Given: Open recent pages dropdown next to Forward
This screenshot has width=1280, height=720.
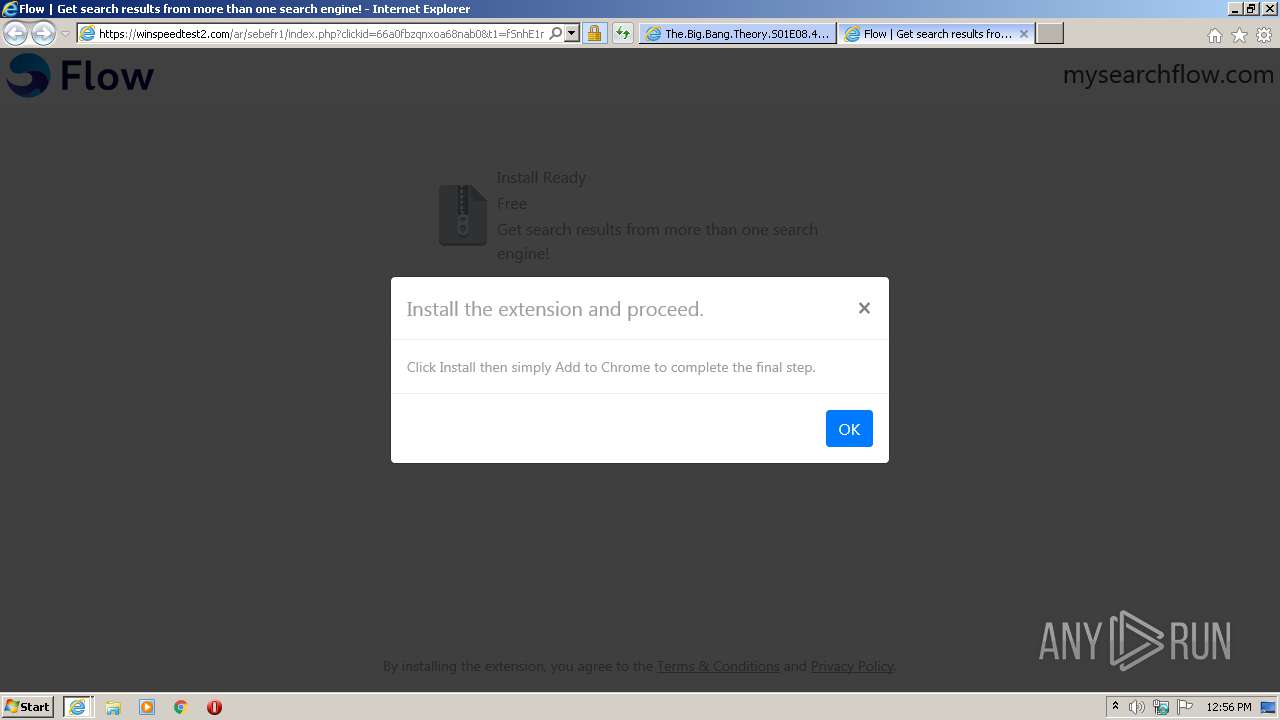Looking at the screenshot, I should point(65,34).
